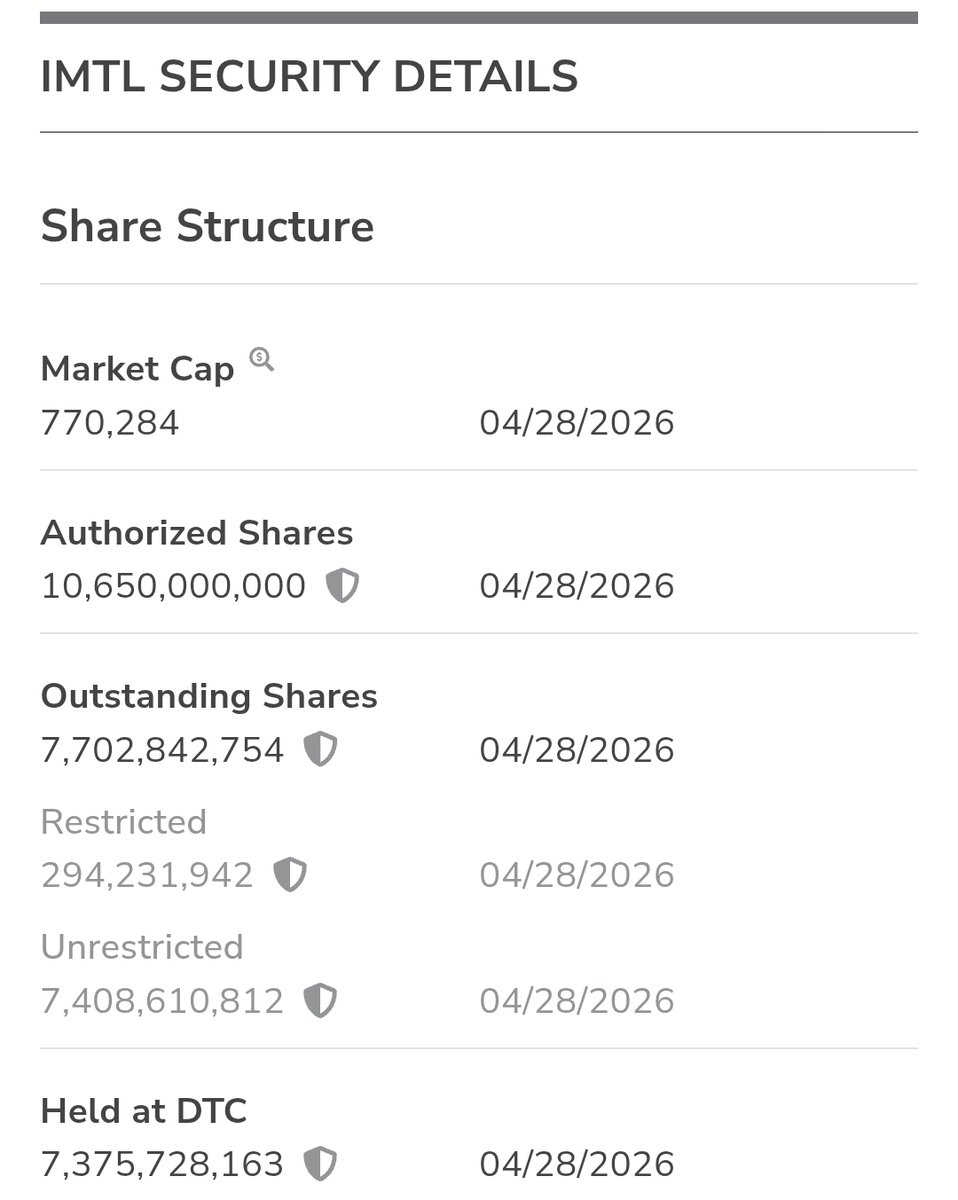The width and height of the screenshot is (958, 1200).
Task: Click the Market Cap magnifier dollar icon
Action: [x=262, y=359]
